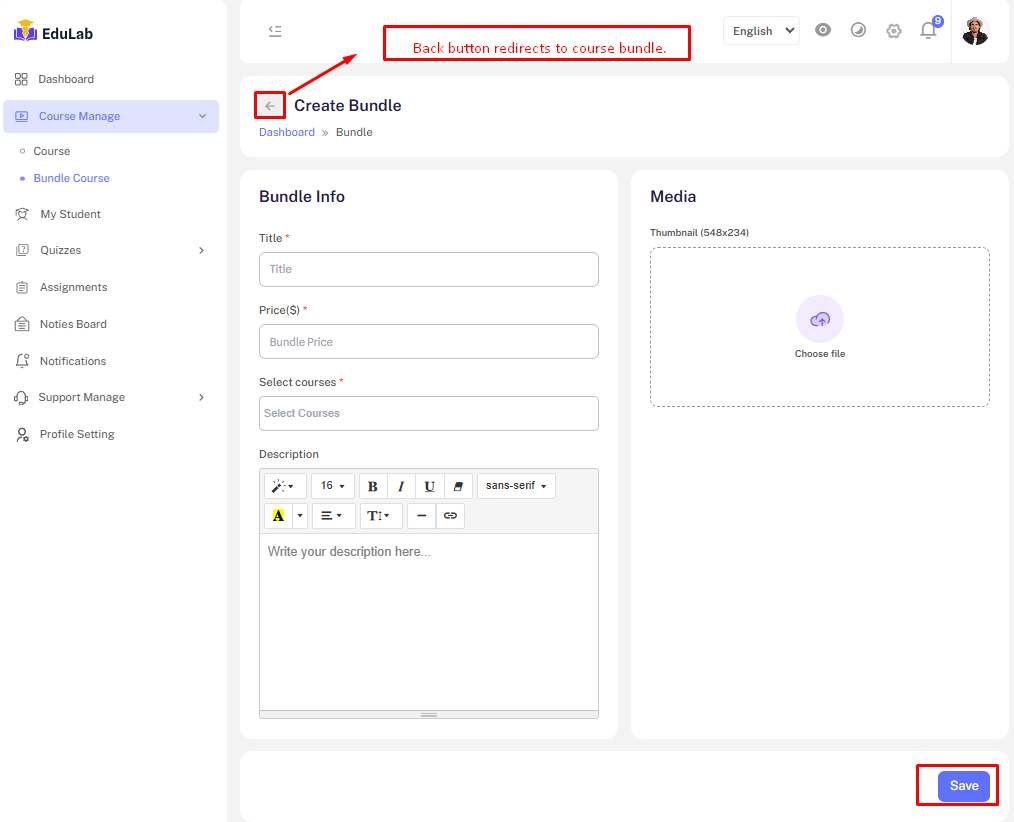Click the eye icon in the header
This screenshot has width=1014, height=822.
tap(823, 30)
